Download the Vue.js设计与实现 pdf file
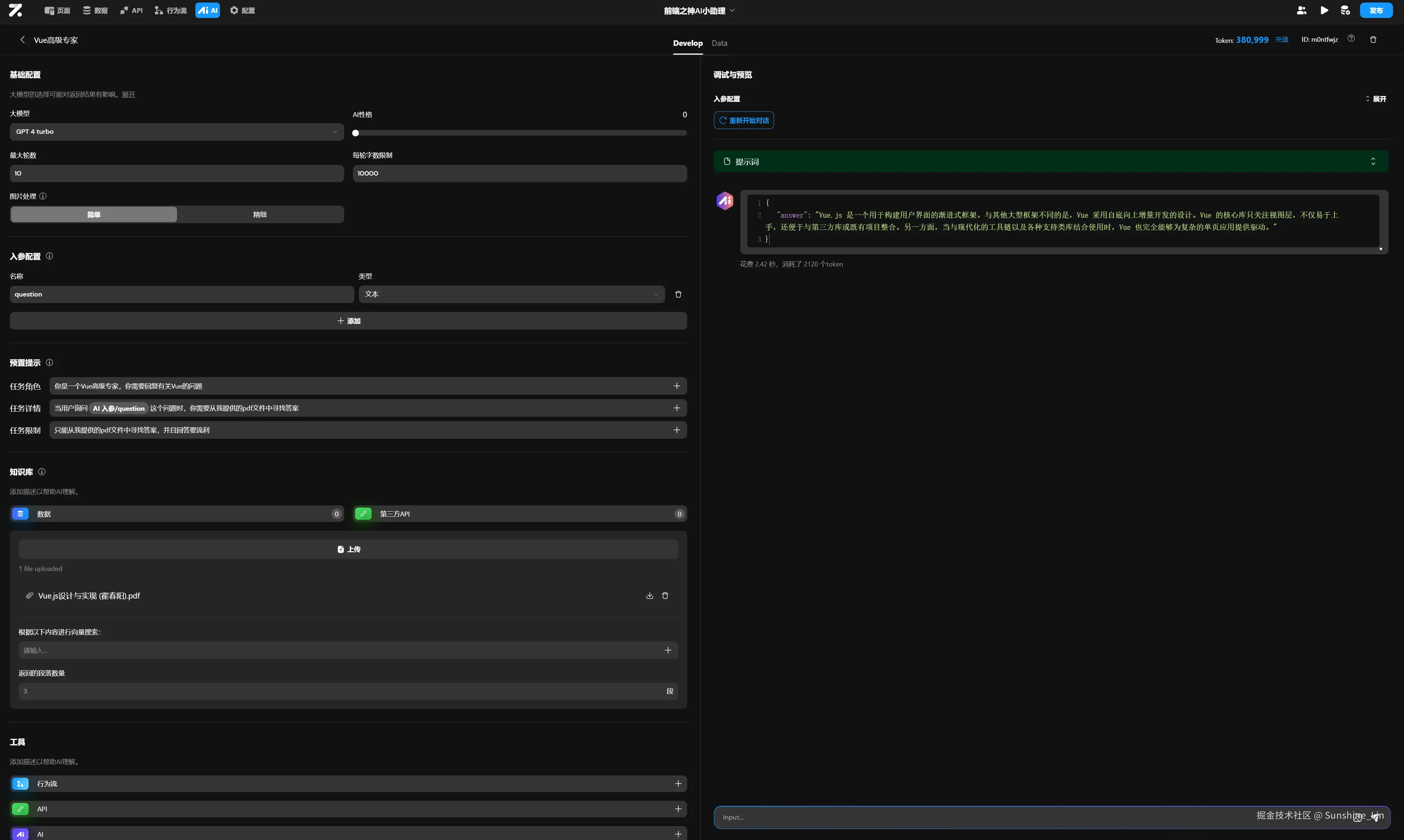This screenshot has height=840, width=1404. 650,596
